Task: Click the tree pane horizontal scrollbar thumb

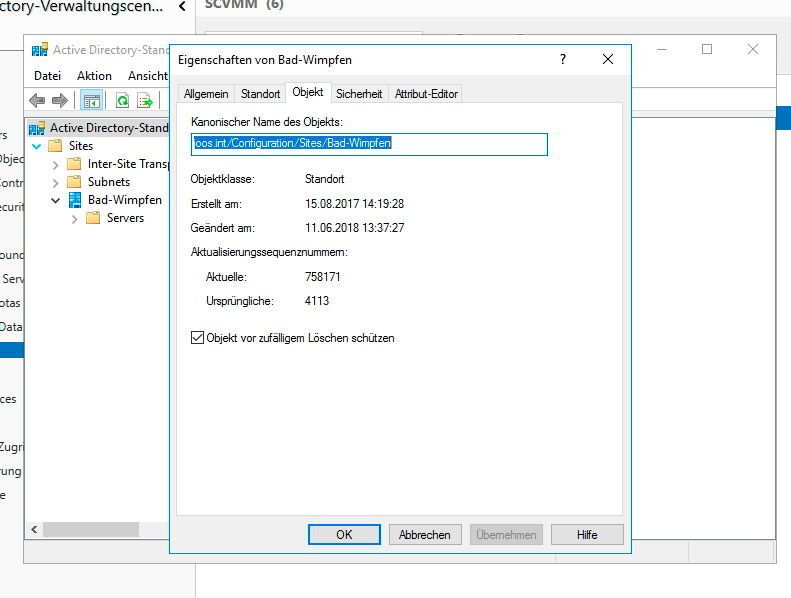Action: 91,529
